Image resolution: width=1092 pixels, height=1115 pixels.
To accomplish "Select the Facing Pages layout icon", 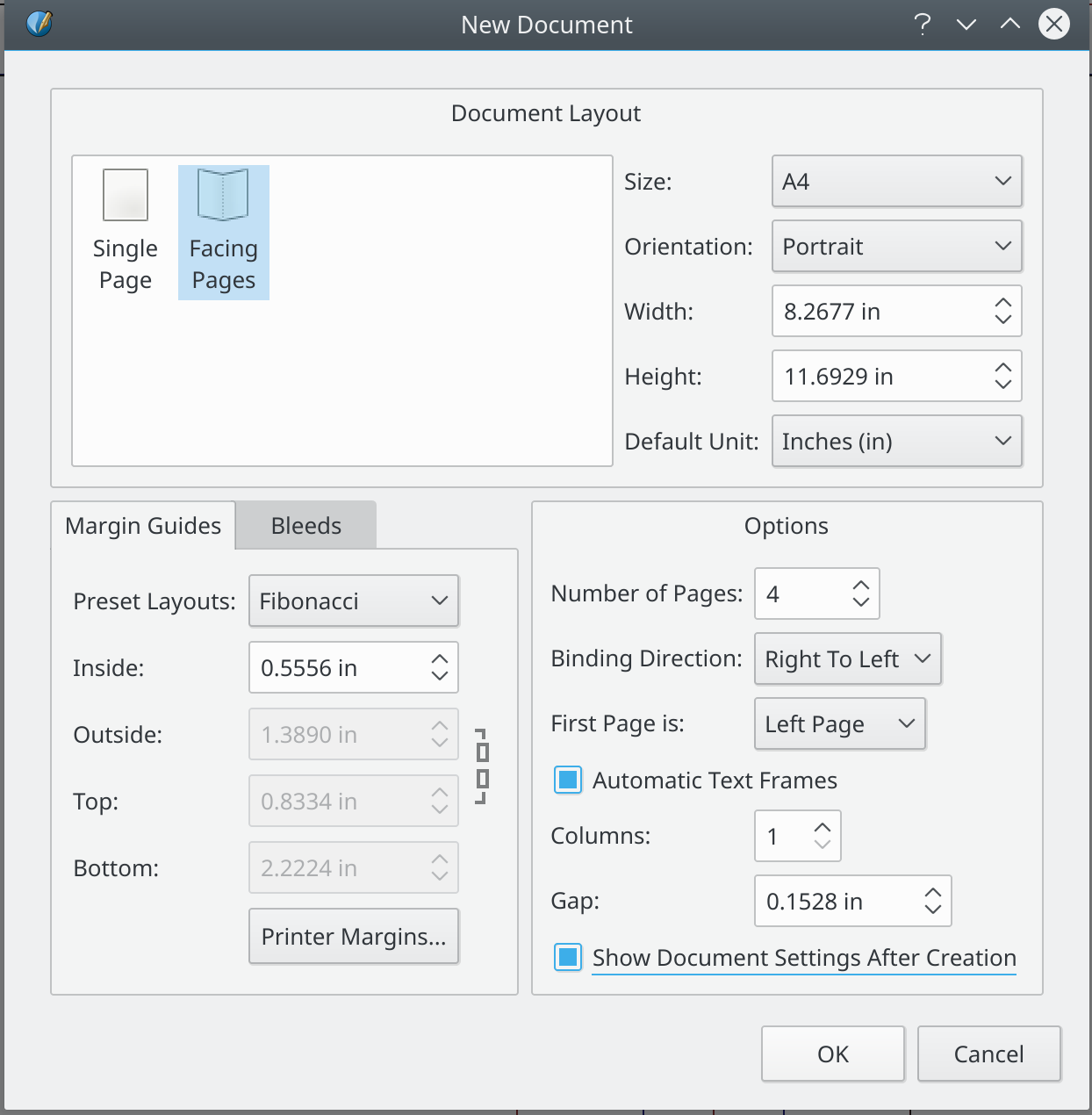I will point(223,195).
